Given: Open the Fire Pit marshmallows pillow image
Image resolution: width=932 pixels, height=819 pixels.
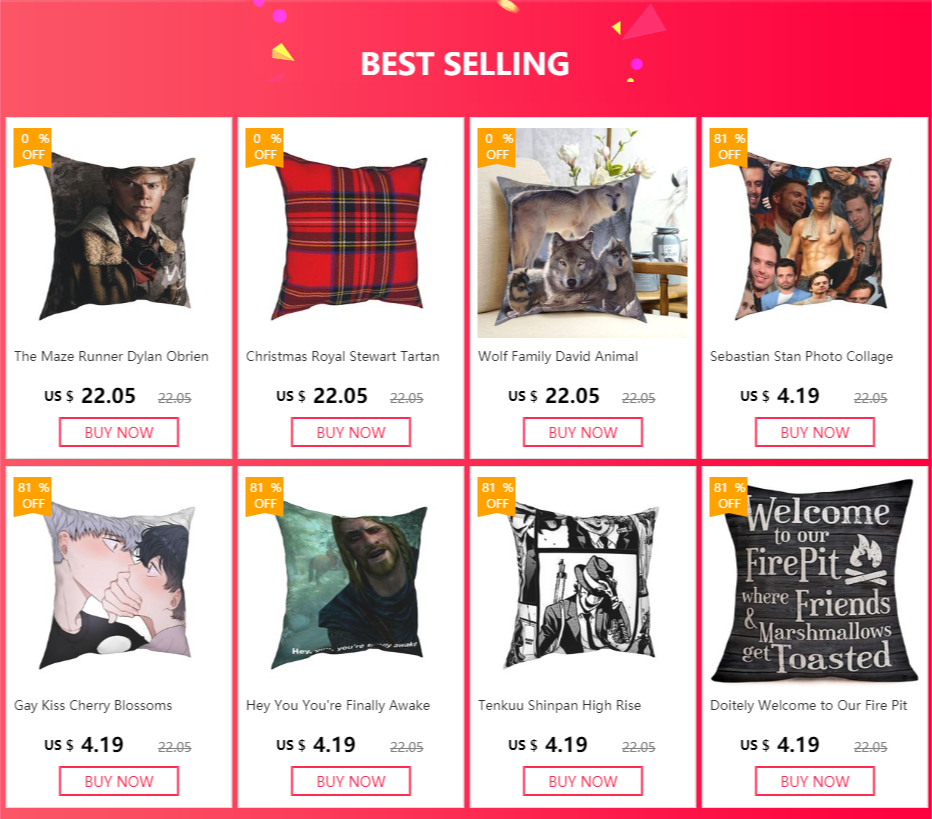Looking at the screenshot, I should tap(815, 584).
